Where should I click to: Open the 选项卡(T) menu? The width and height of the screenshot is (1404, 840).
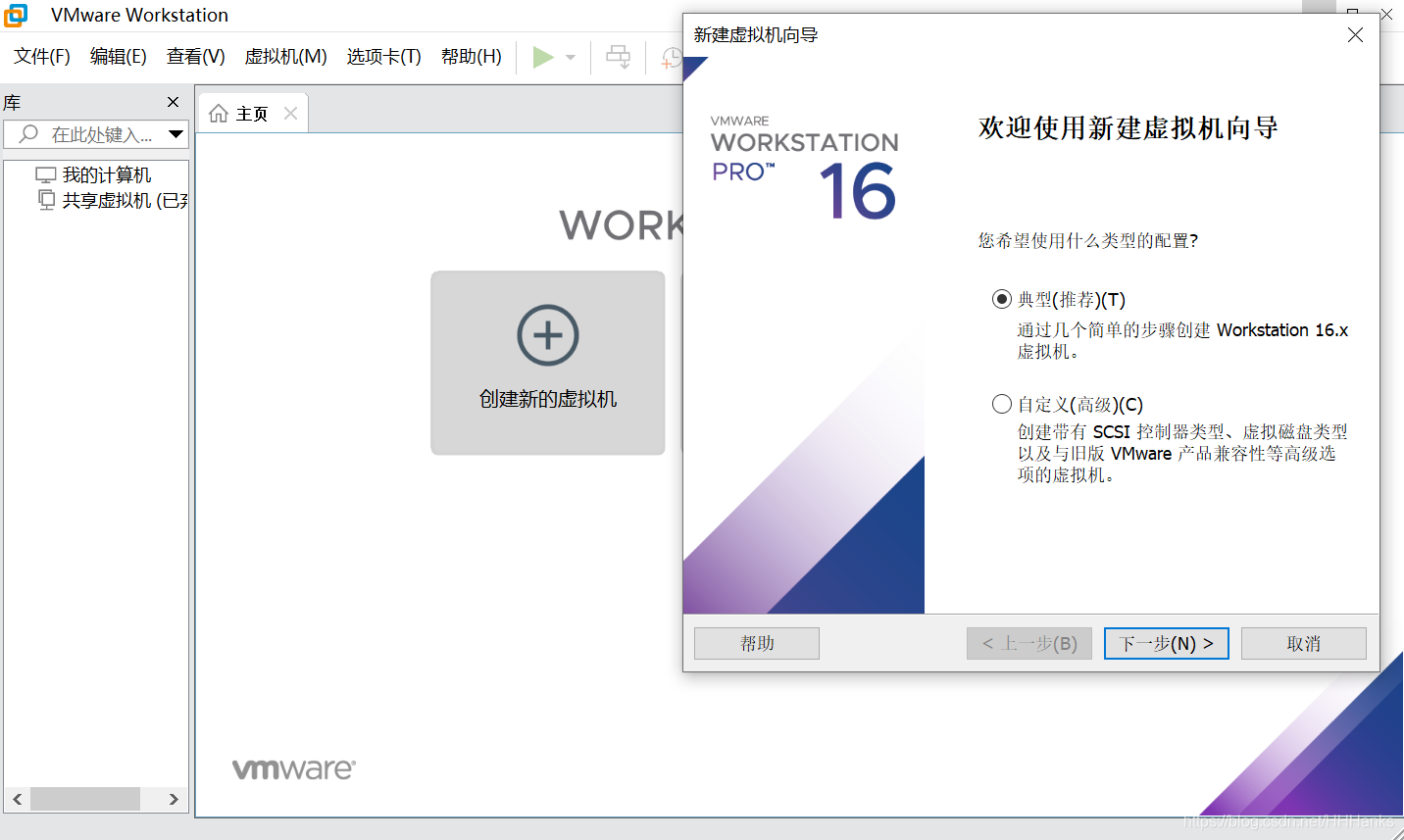pyautogui.click(x=383, y=57)
